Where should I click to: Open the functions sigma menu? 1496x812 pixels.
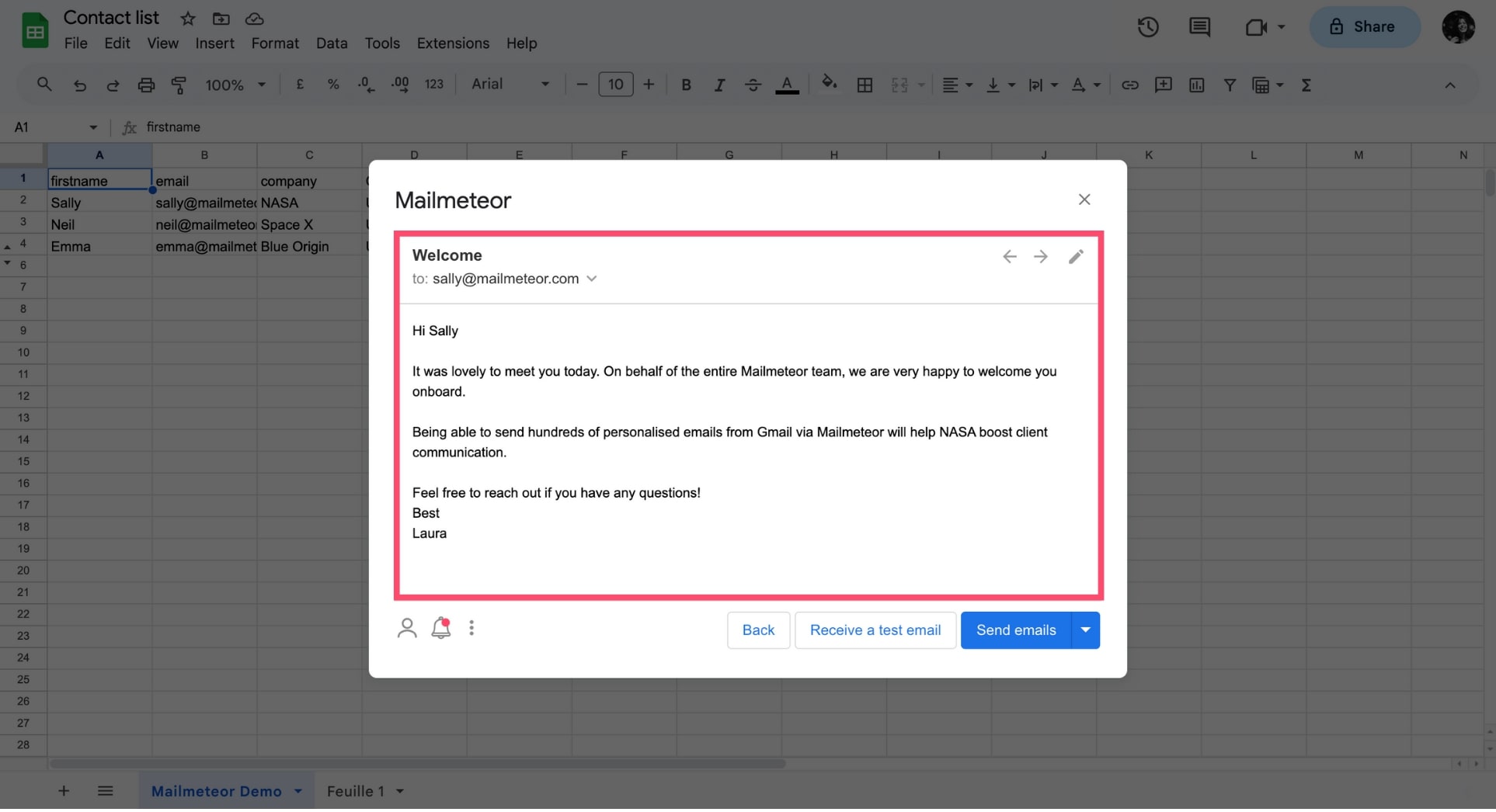[x=1306, y=85]
